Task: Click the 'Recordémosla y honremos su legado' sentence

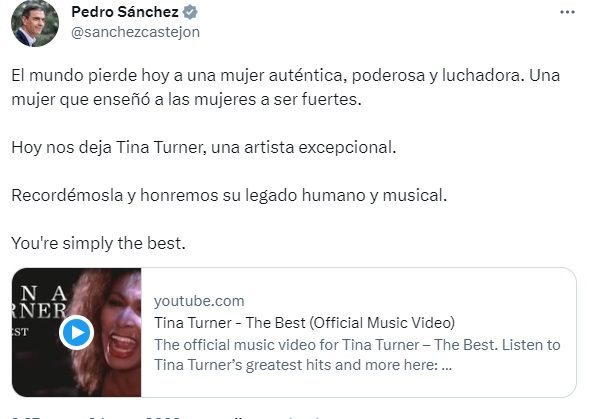Action: click(x=229, y=196)
